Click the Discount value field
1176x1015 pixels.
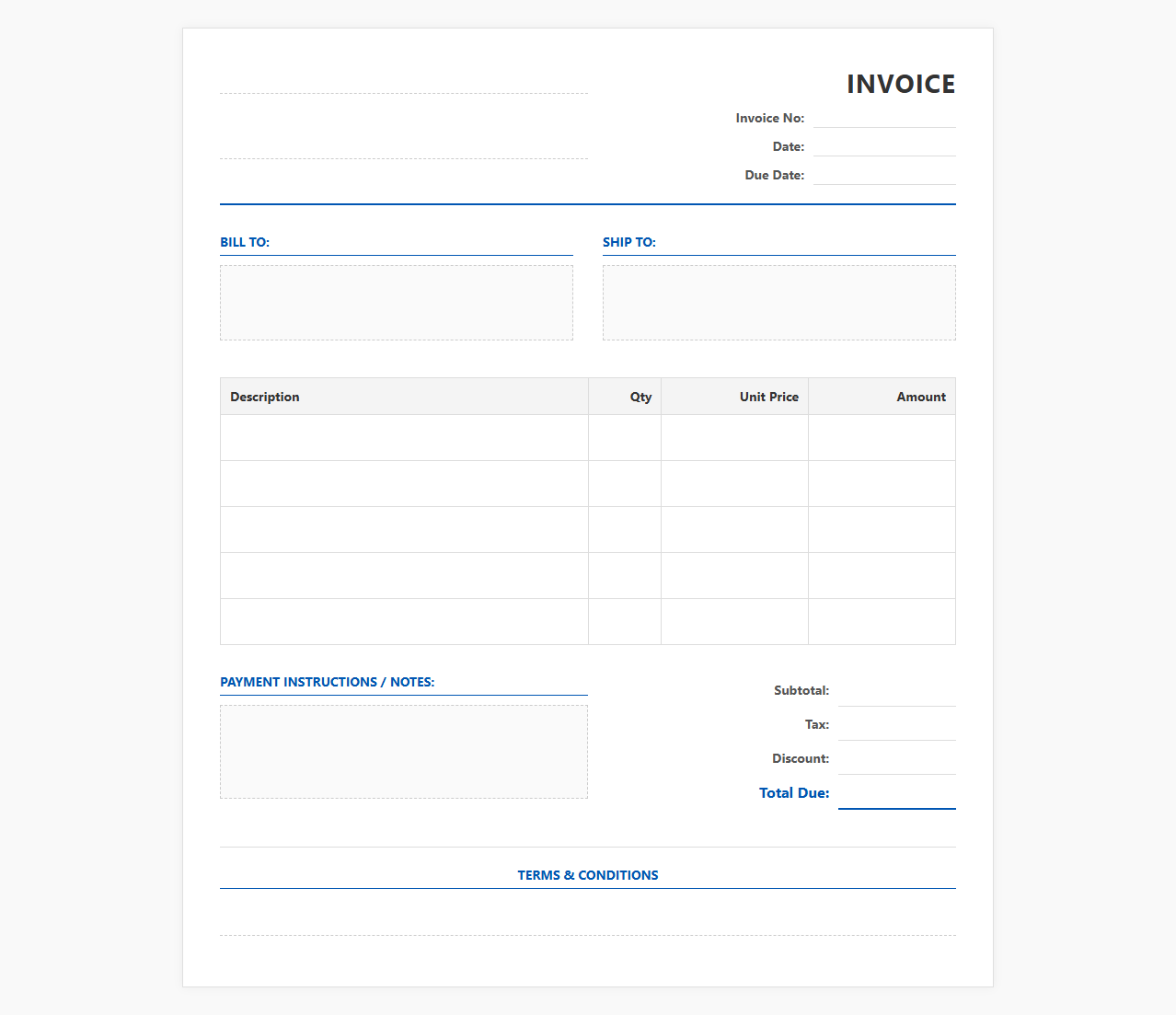click(x=897, y=758)
